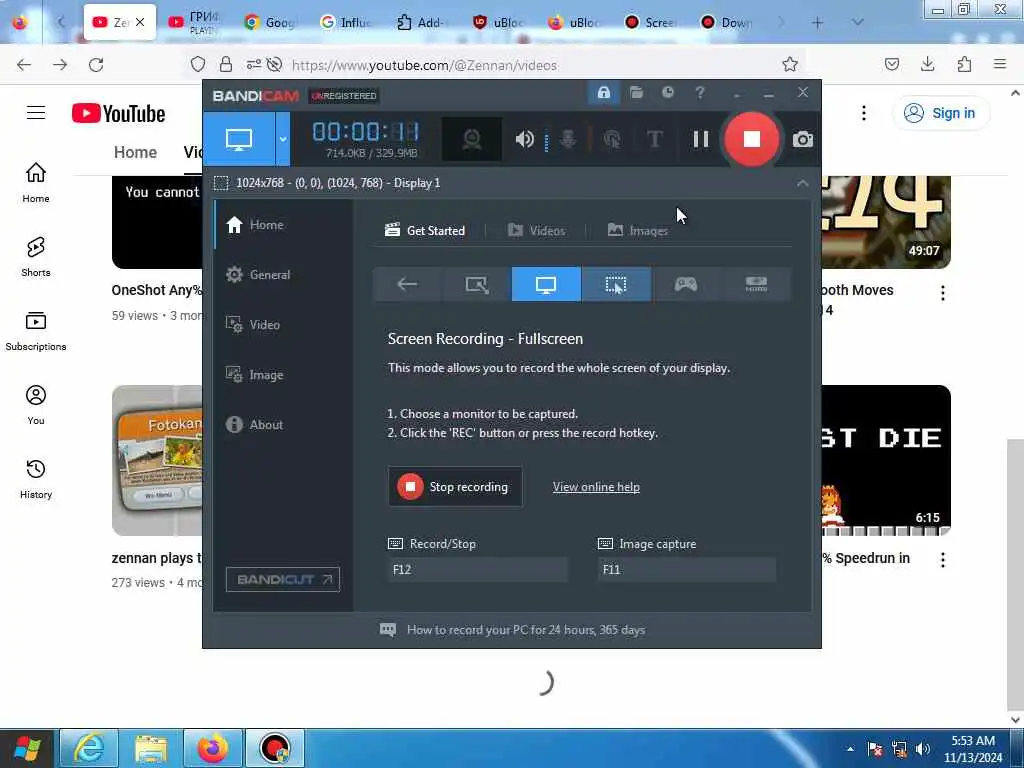Open the View online help link

pos(596,487)
